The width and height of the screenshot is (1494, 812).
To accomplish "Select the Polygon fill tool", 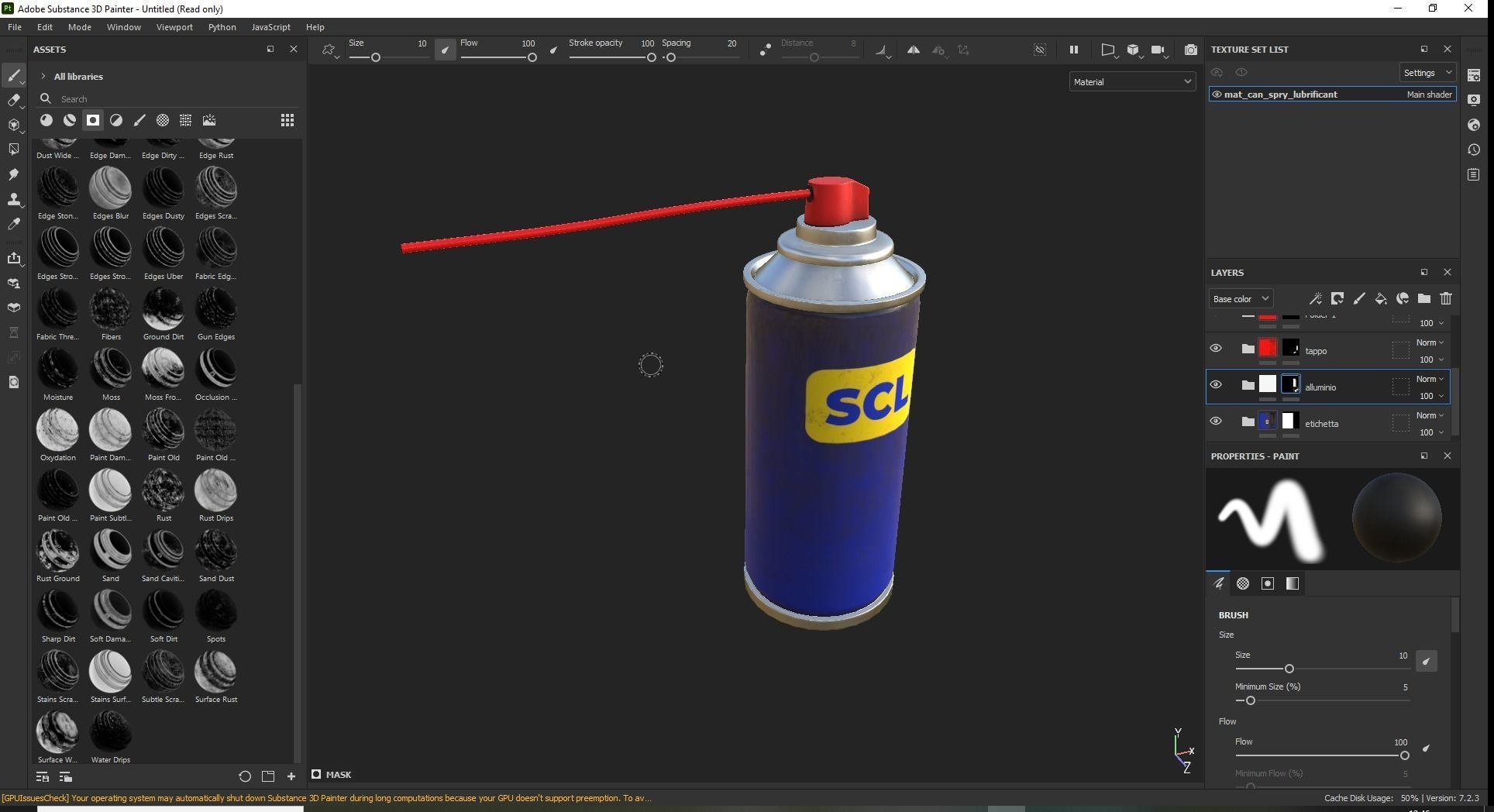I will coord(13,150).
